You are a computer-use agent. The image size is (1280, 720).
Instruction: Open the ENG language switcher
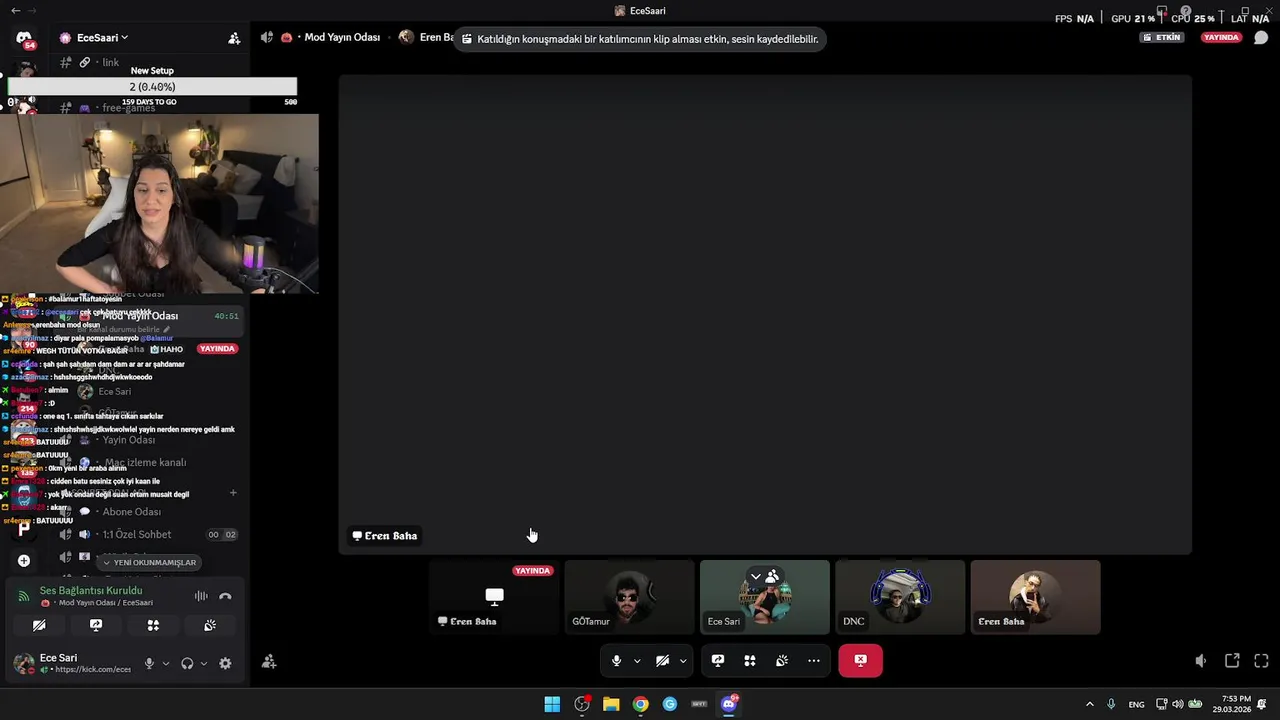pyautogui.click(x=1136, y=704)
